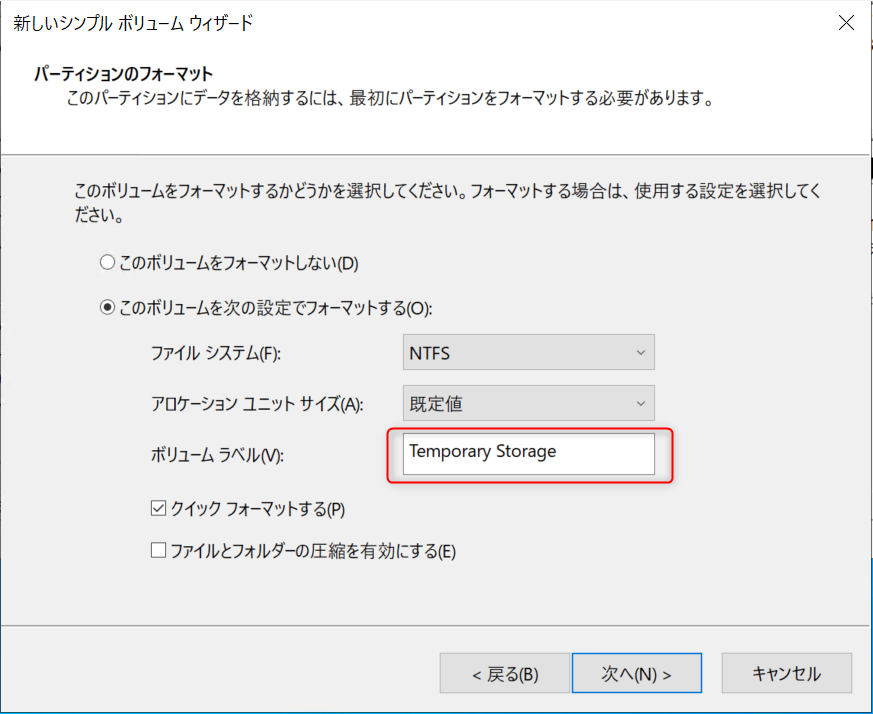The image size is (873, 714).
Task: Click the Temporary Storage volume label field
Action: pyautogui.click(x=528, y=454)
